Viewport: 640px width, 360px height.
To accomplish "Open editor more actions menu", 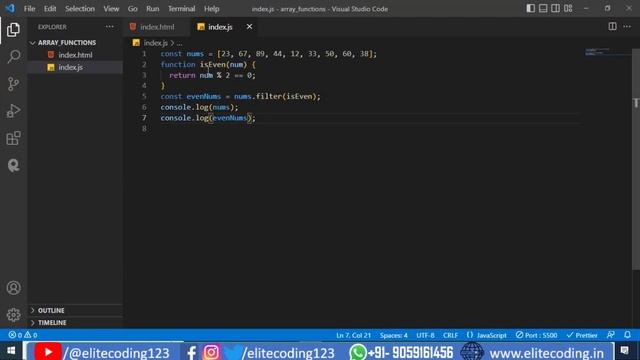I will click(627, 27).
